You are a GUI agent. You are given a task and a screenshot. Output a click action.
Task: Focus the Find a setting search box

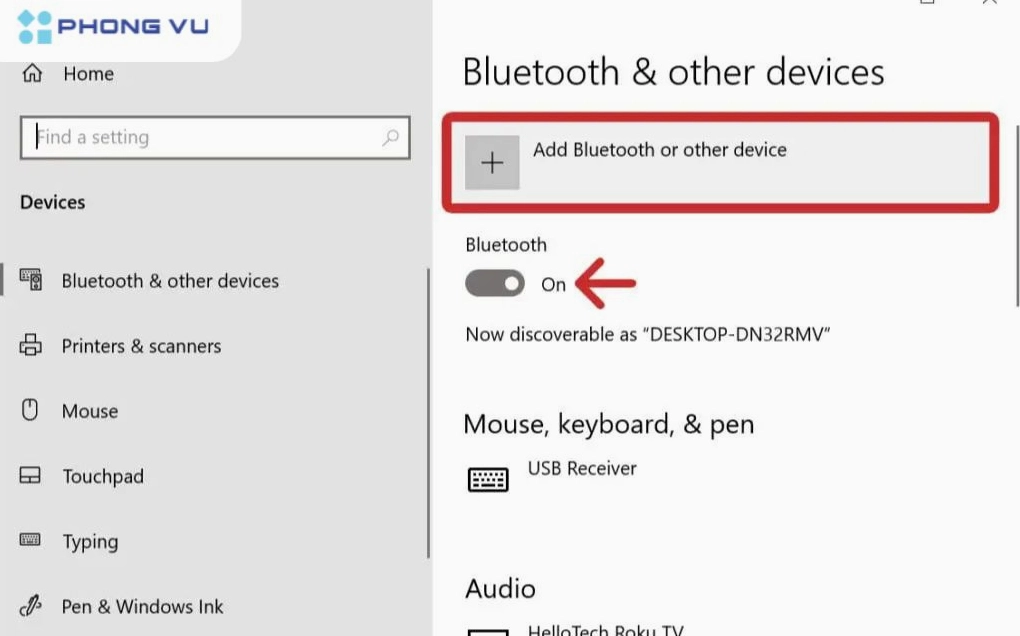pyautogui.click(x=200, y=137)
